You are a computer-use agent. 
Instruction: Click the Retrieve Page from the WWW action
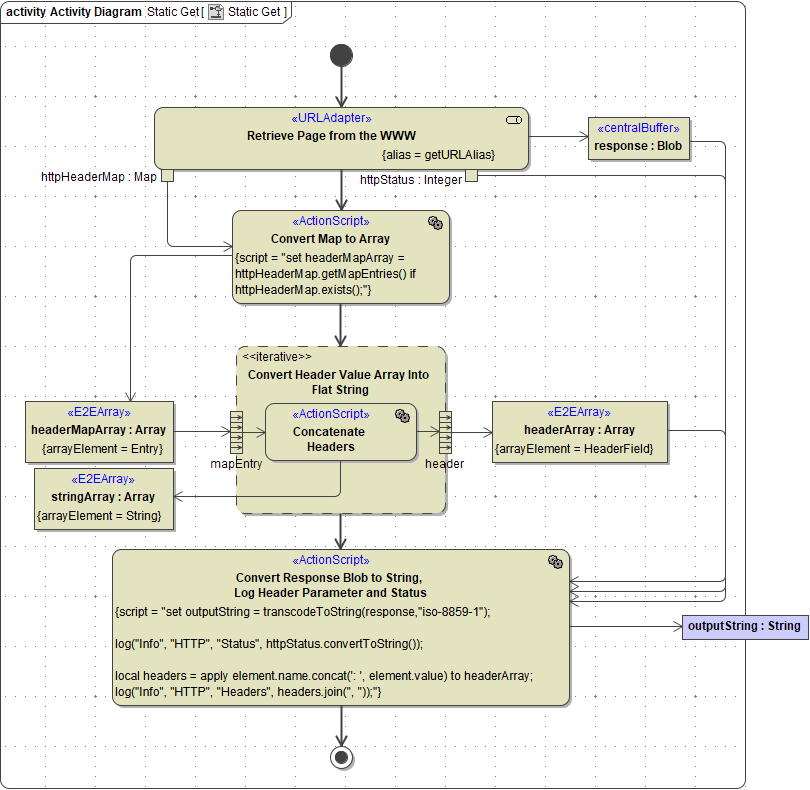pos(331,136)
